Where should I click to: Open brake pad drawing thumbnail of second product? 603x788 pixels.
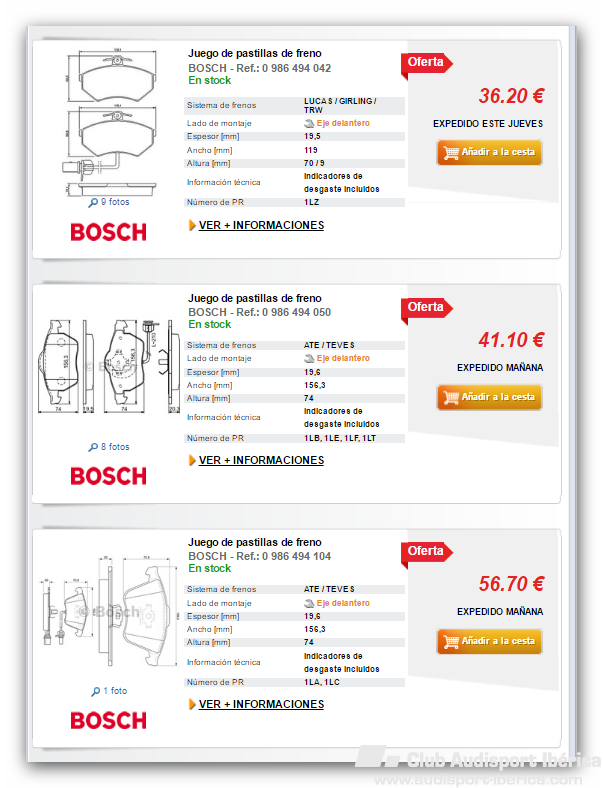pyautogui.click(x=108, y=366)
